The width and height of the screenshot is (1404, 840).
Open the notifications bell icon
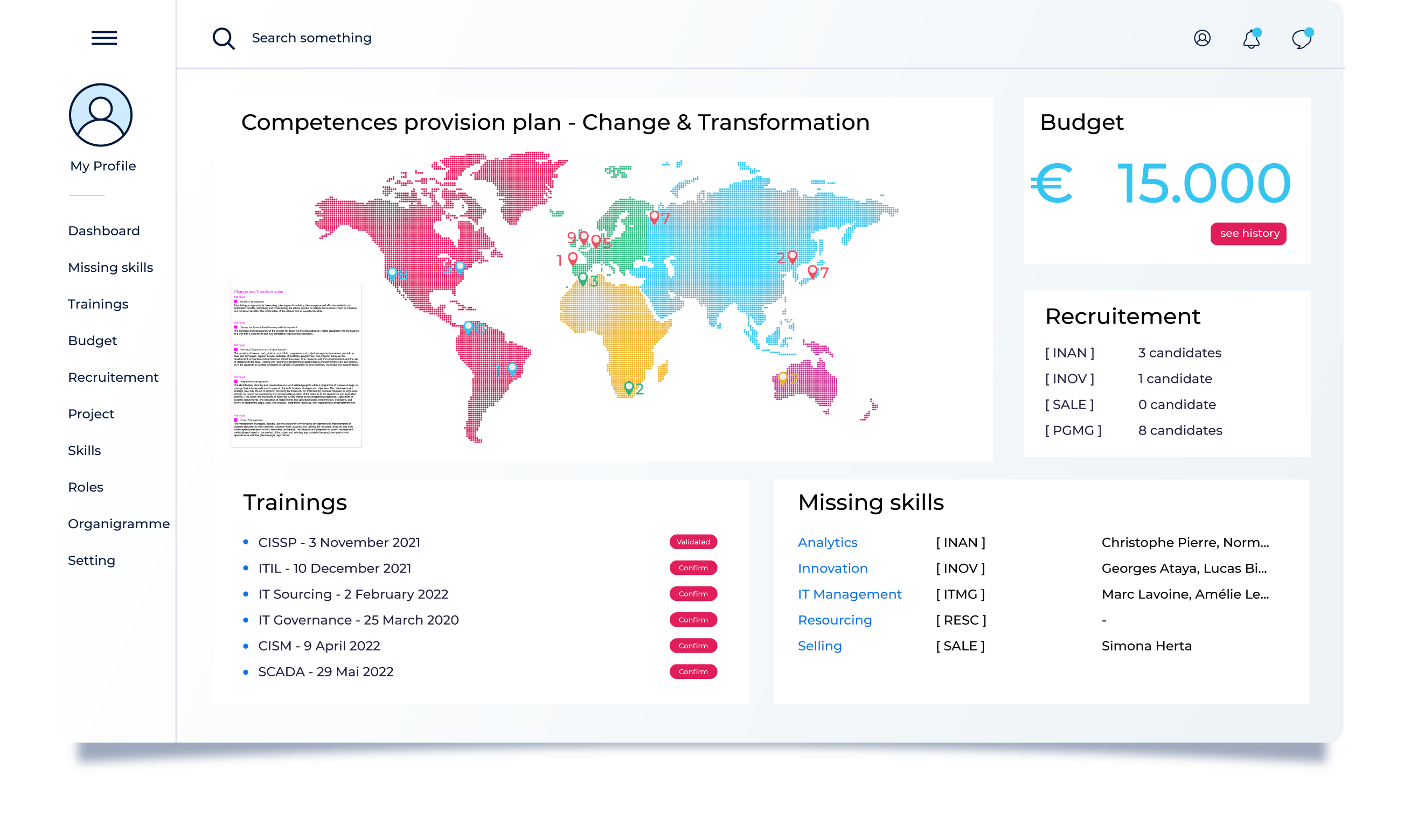coord(1251,39)
